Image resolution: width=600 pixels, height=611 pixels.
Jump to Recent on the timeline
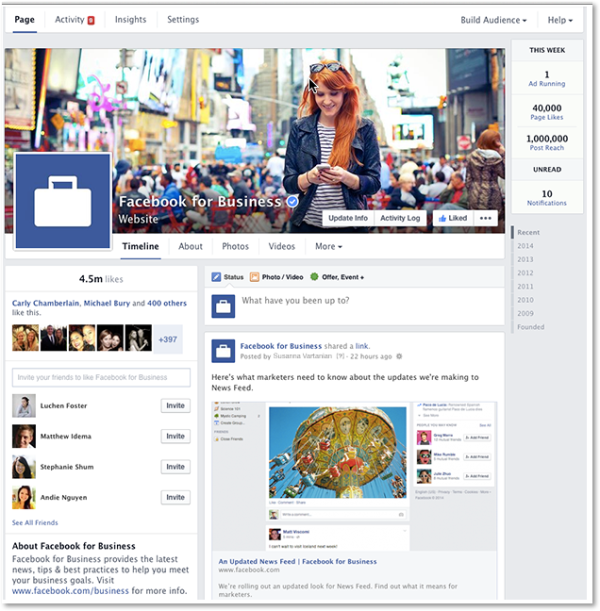click(x=529, y=233)
